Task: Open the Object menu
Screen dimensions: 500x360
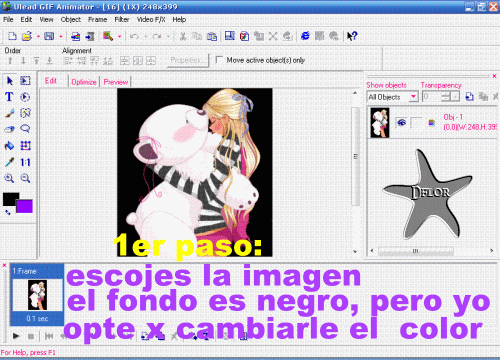Action: 71,19
